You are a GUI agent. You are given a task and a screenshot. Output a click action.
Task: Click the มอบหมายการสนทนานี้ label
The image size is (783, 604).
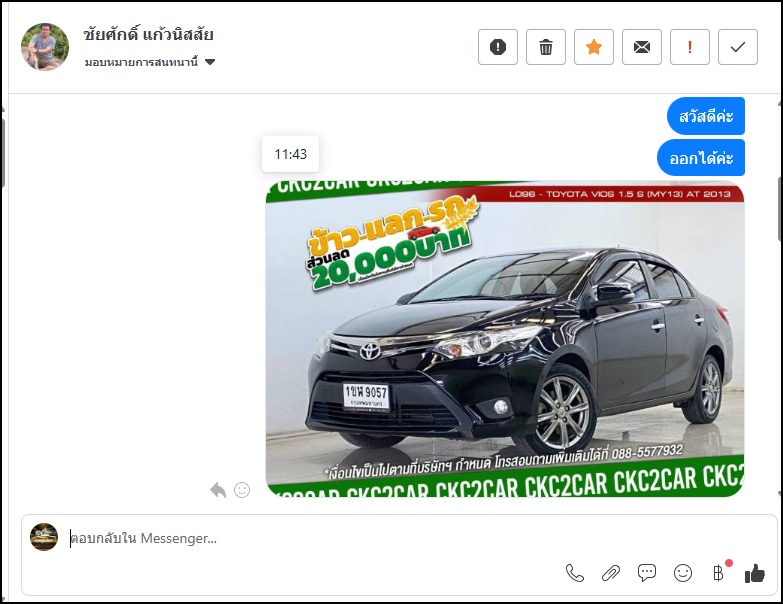tap(141, 62)
